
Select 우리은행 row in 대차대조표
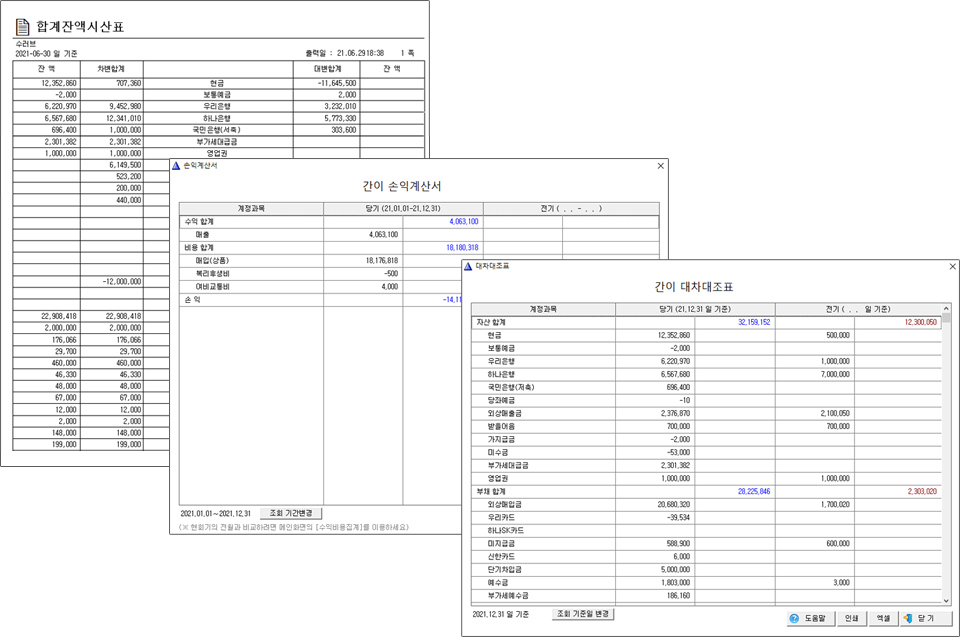pos(707,361)
